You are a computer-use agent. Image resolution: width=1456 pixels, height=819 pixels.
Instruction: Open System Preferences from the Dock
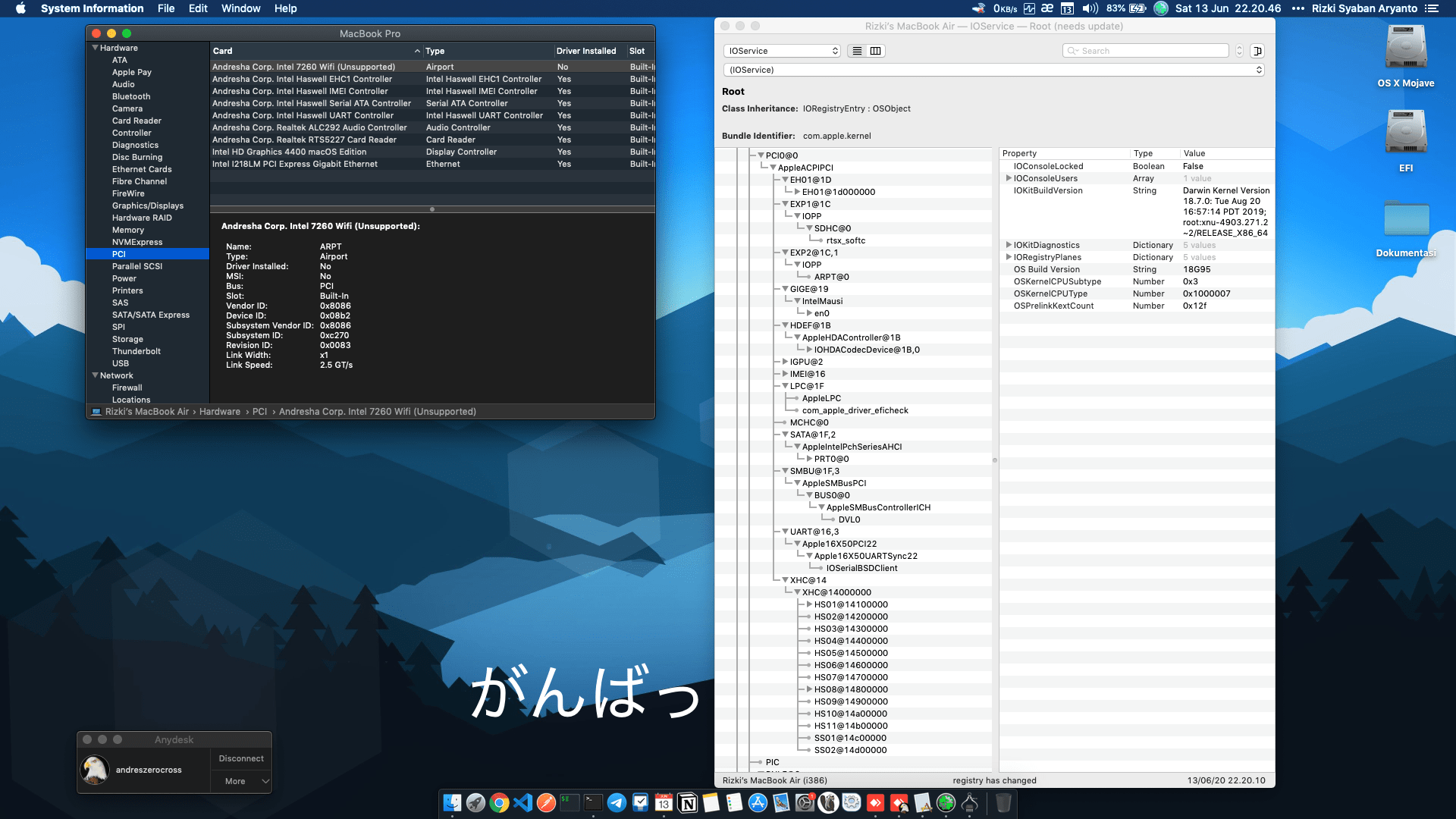[805, 802]
